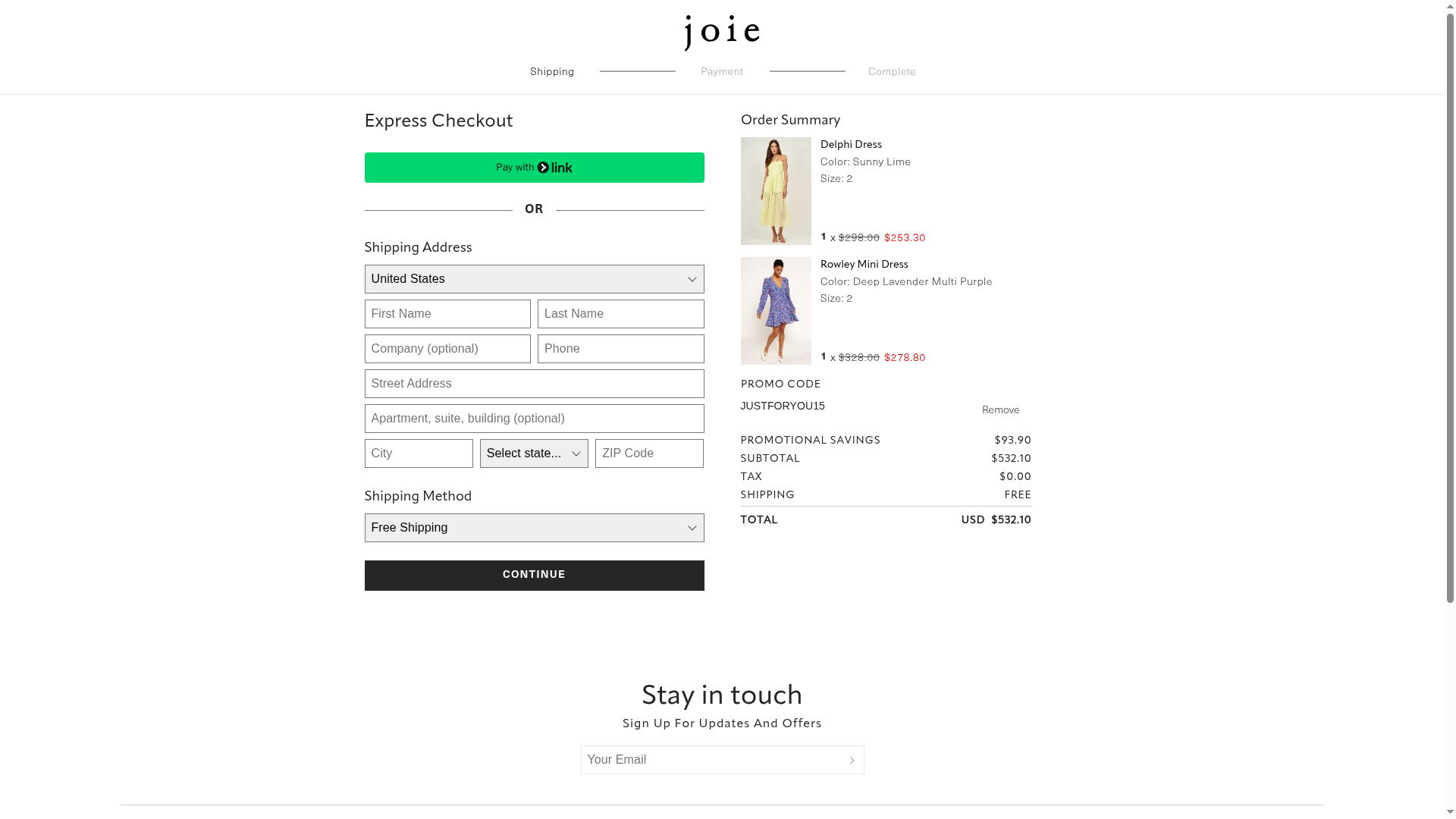Go to the Complete step

coord(892,72)
